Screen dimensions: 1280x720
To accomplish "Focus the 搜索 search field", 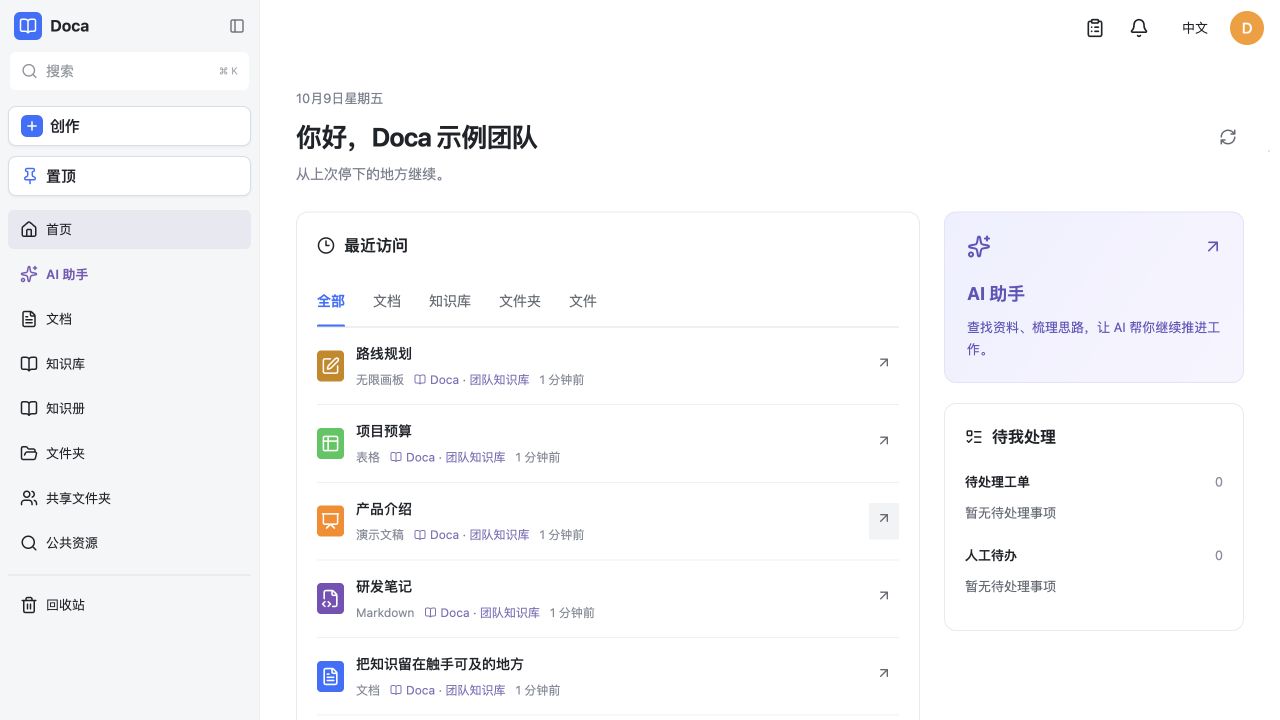I will coord(130,71).
